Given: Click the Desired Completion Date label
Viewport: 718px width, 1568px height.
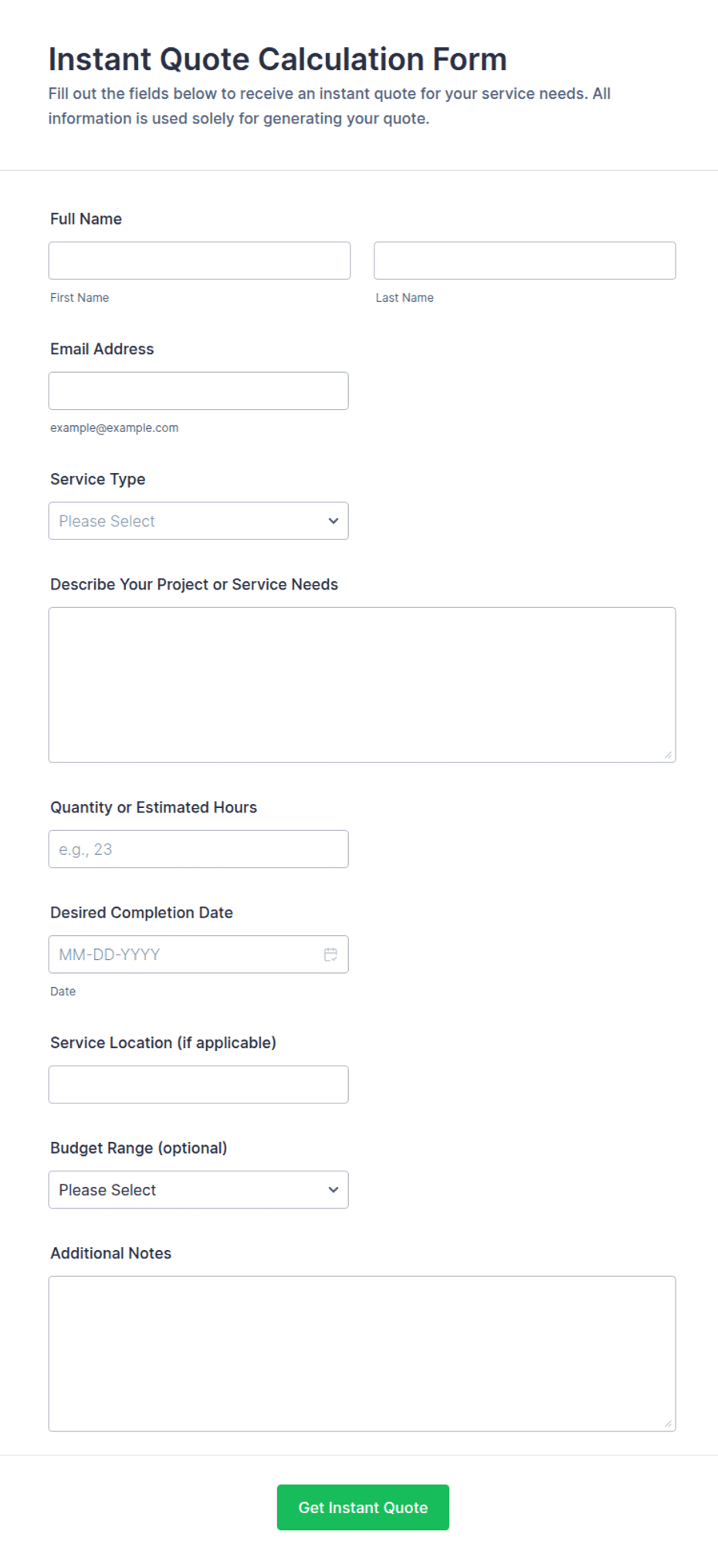Looking at the screenshot, I should [x=141, y=913].
